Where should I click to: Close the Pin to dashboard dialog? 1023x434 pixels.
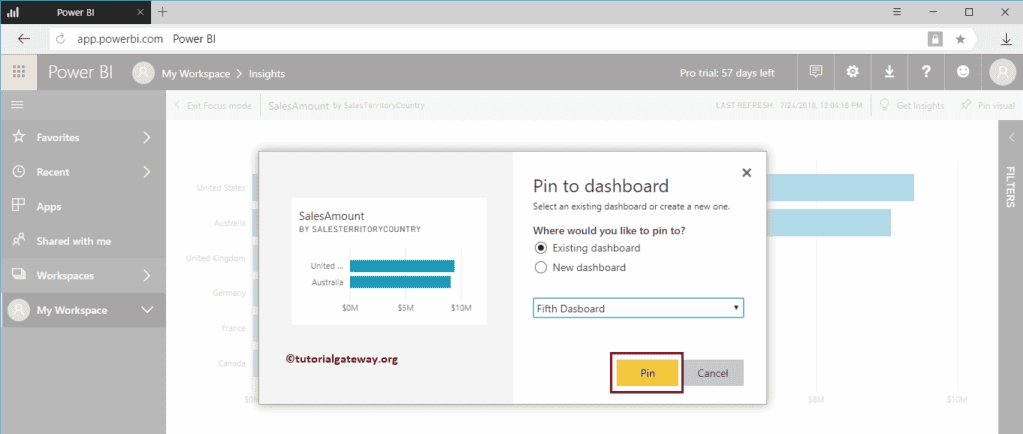747,173
